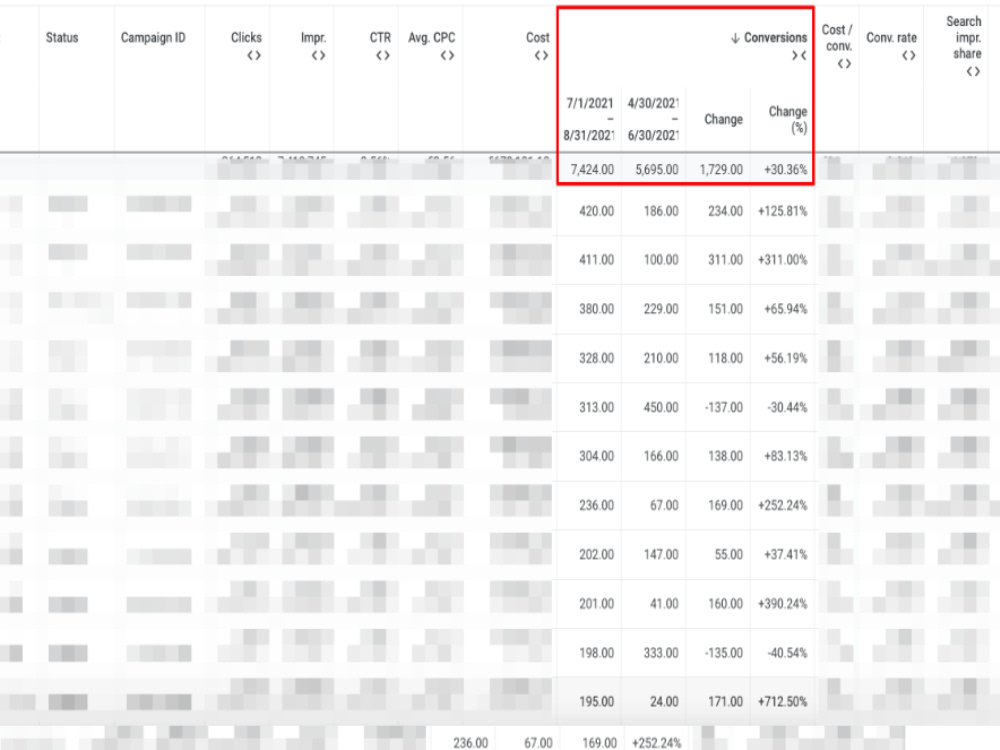Click the -137.00 change cell
This screenshot has height=750, width=1000.
(x=723, y=408)
